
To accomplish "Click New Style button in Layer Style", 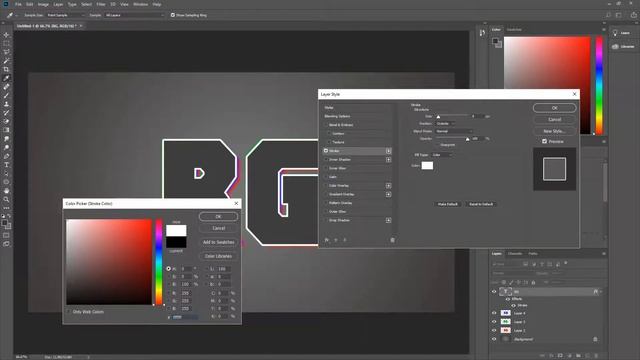I will click(x=554, y=131).
